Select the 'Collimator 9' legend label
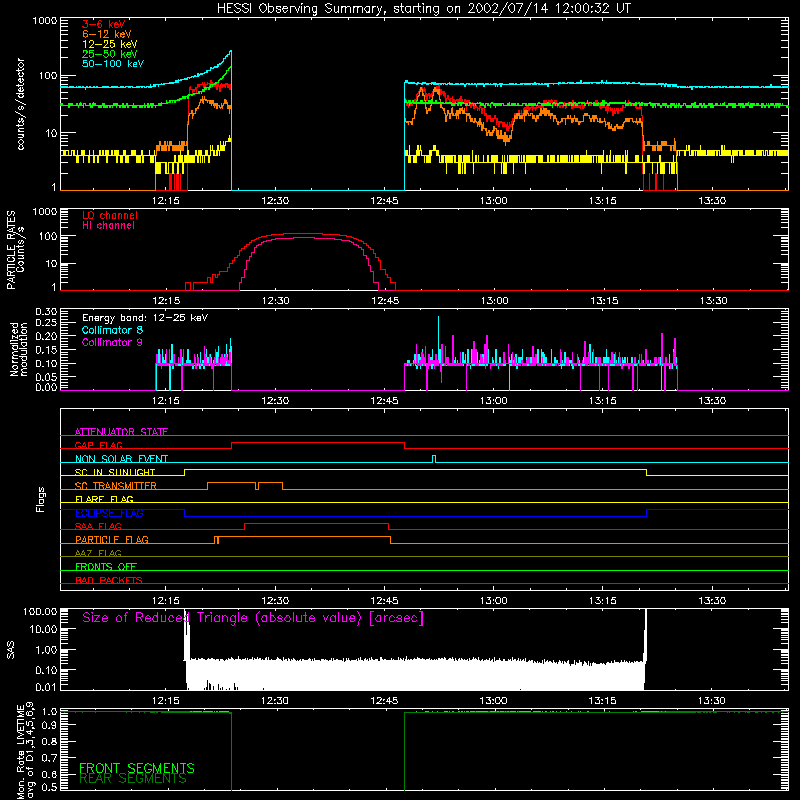The width and height of the screenshot is (800, 800). (112, 342)
